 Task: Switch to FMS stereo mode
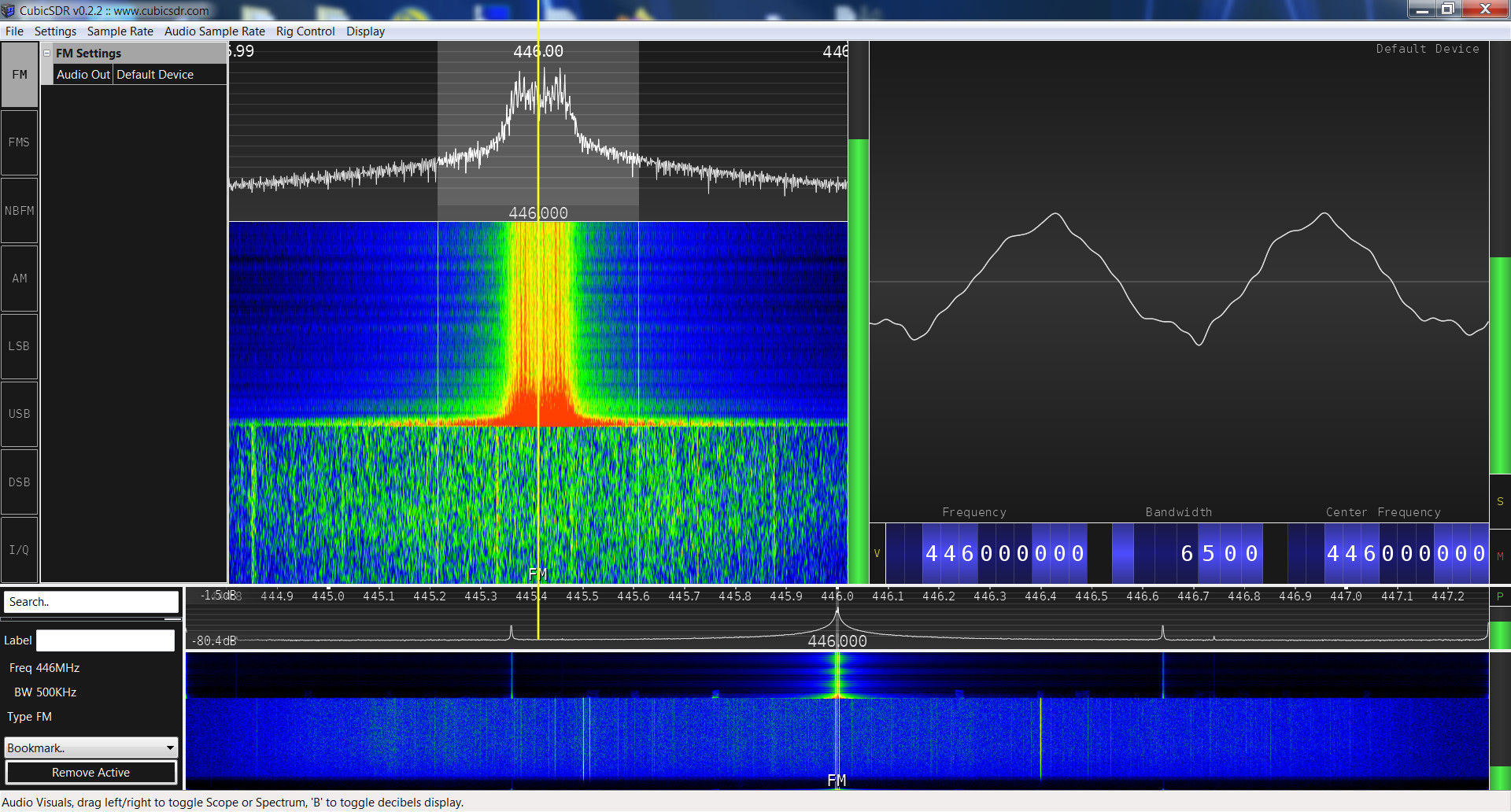[x=20, y=142]
